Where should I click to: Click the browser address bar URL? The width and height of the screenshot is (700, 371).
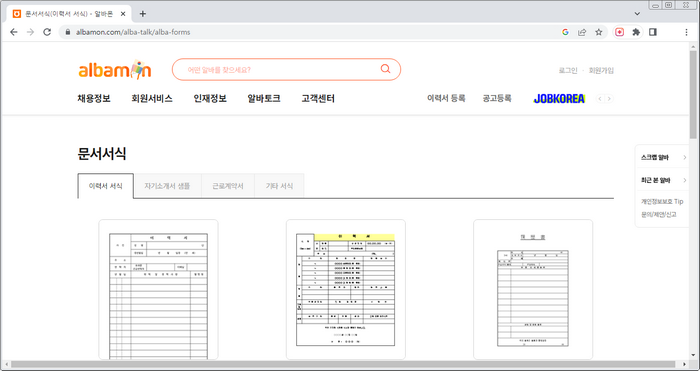click(133, 32)
